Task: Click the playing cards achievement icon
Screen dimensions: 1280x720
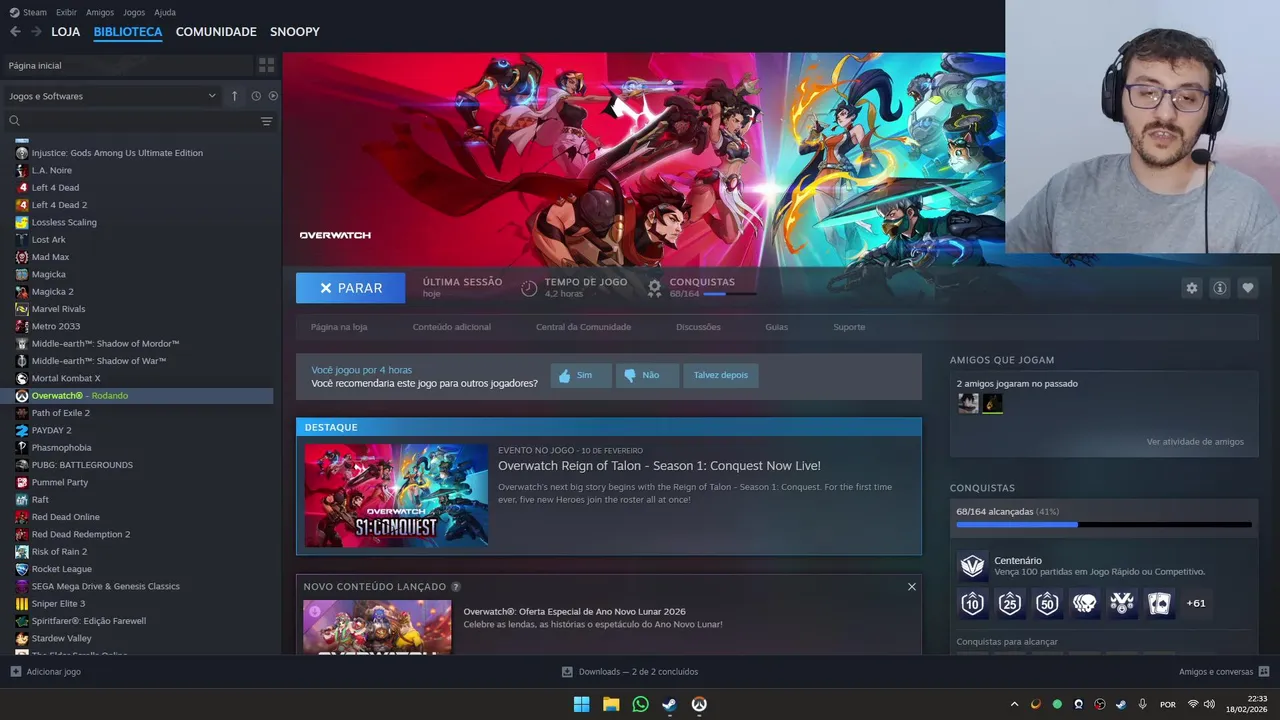Action: [x=1159, y=603]
